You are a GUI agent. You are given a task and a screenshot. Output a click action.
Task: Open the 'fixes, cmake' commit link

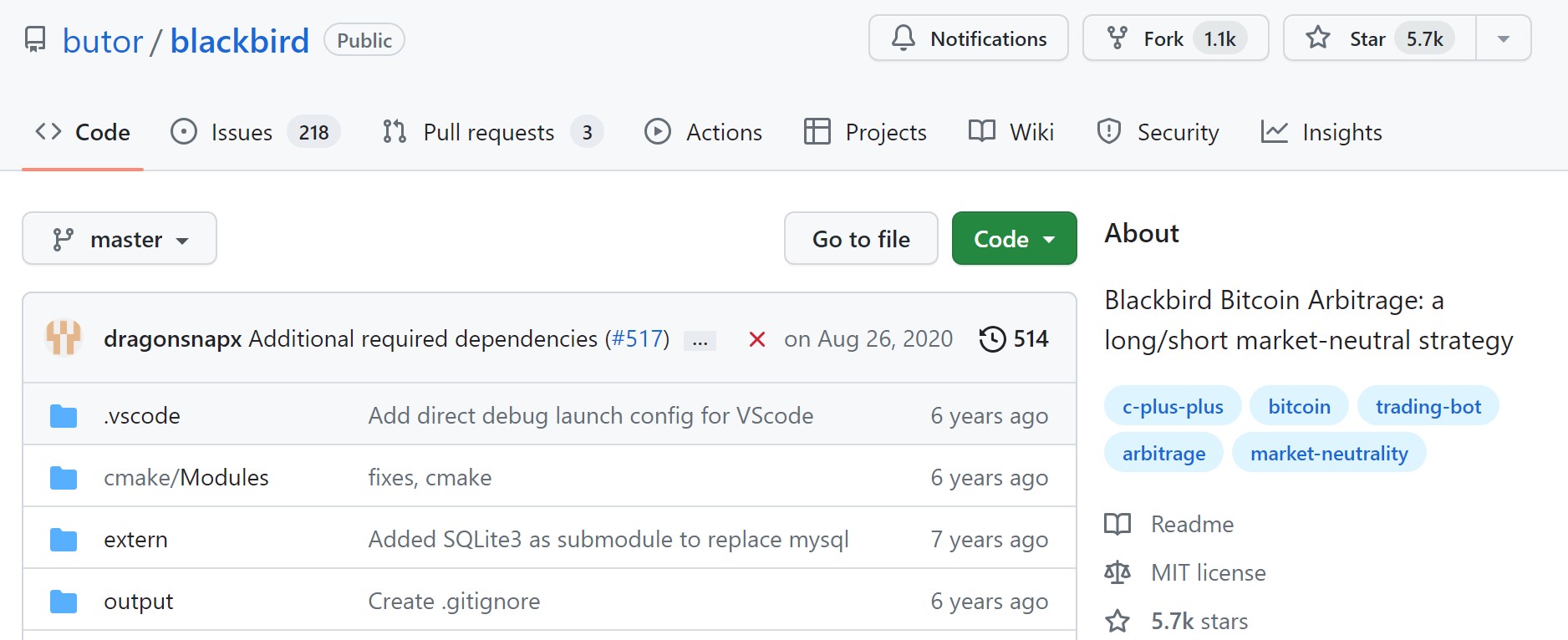point(430,477)
